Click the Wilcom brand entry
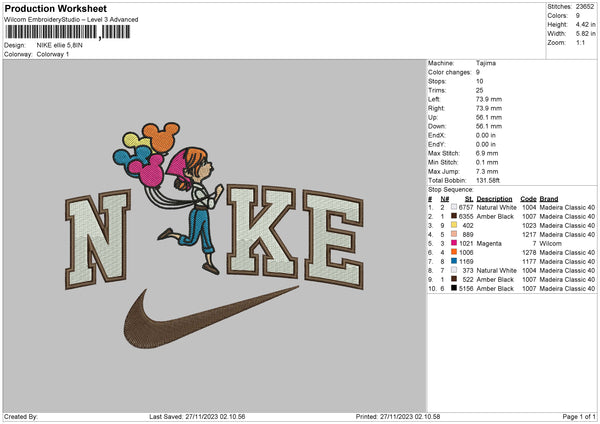The image size is (600, 424). click(550, 243)
